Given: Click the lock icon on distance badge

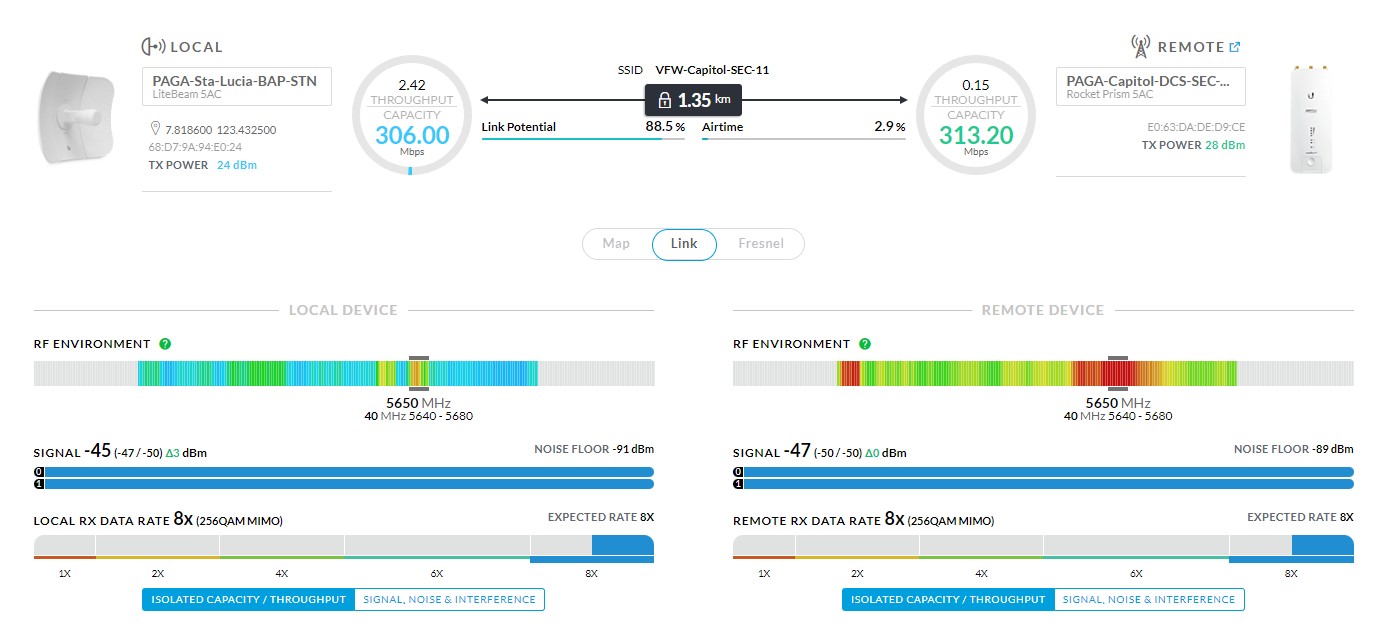Looking at the screenshot, I should point(664,101).
